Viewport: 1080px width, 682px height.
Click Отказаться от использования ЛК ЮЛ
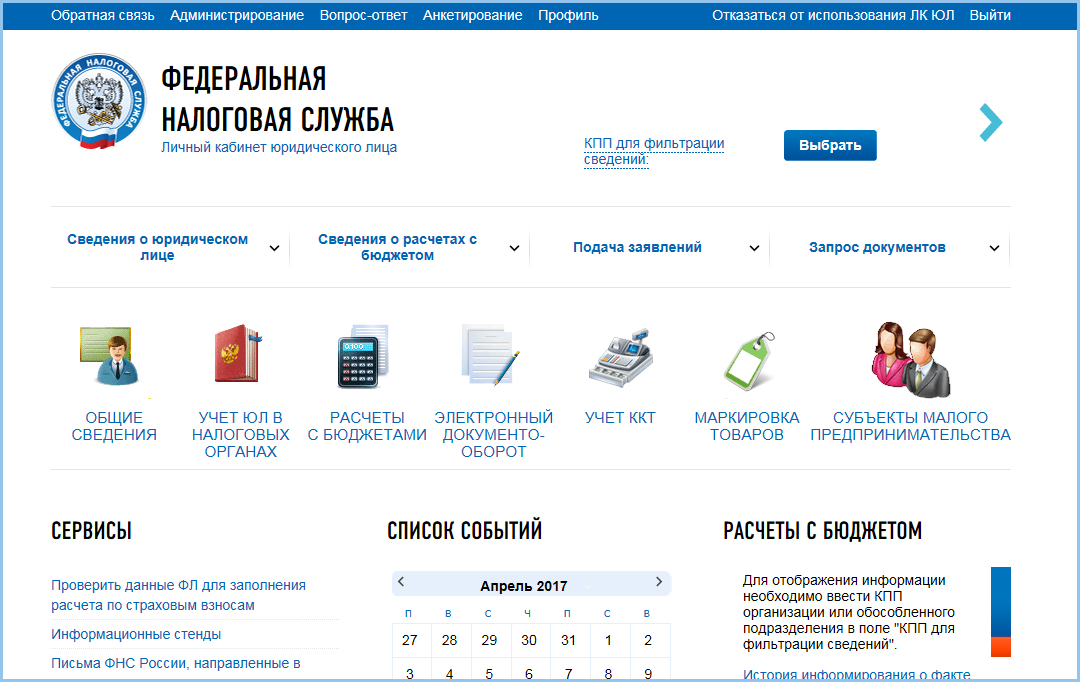[x=833, y=15]
